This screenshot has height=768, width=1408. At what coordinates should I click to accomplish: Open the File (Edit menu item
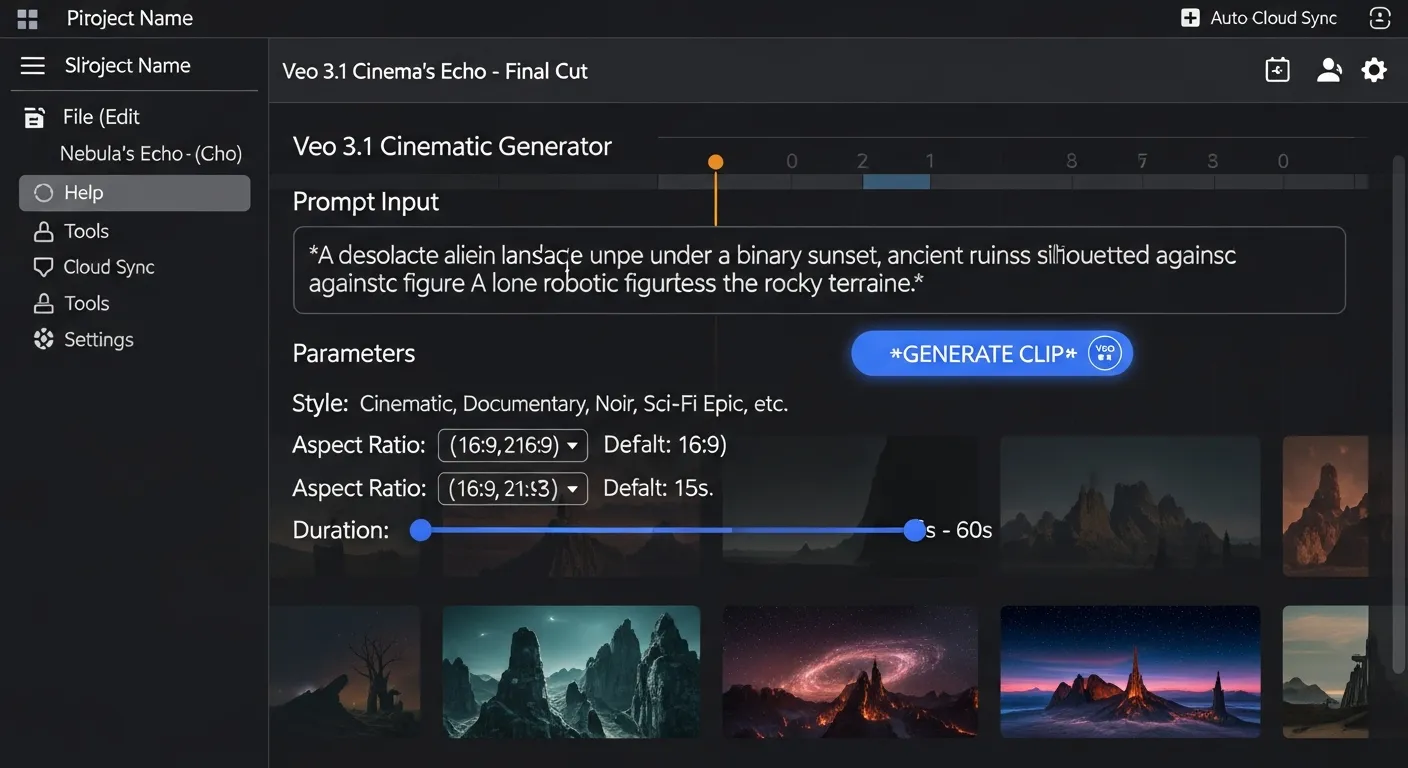point(100,117)
